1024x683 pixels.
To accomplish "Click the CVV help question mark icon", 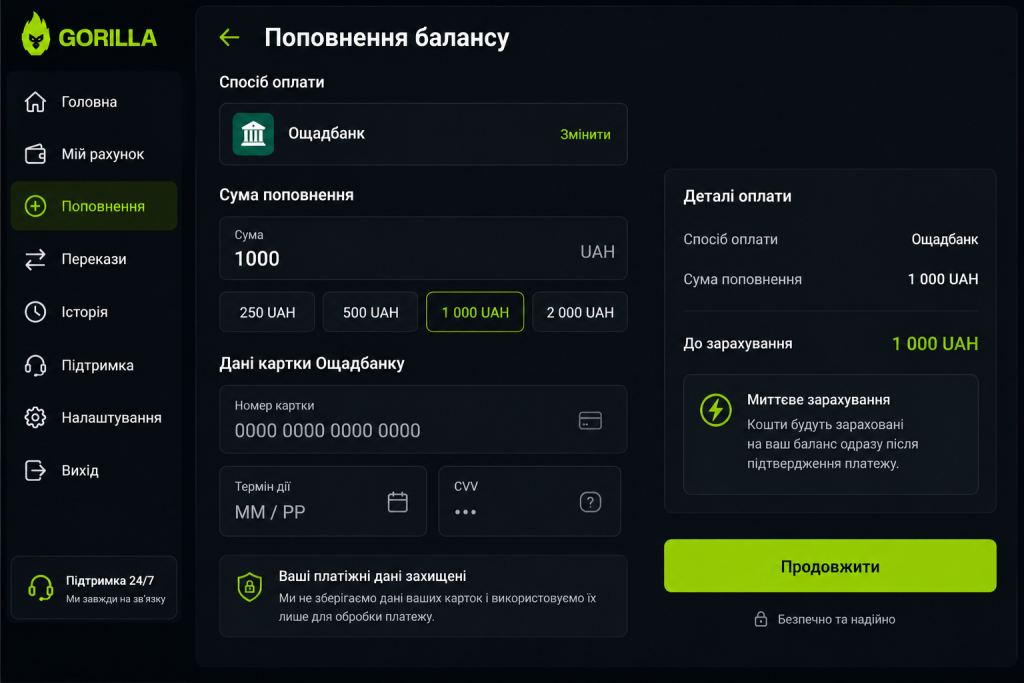I will pyautogui.click(x=590, y=502).
